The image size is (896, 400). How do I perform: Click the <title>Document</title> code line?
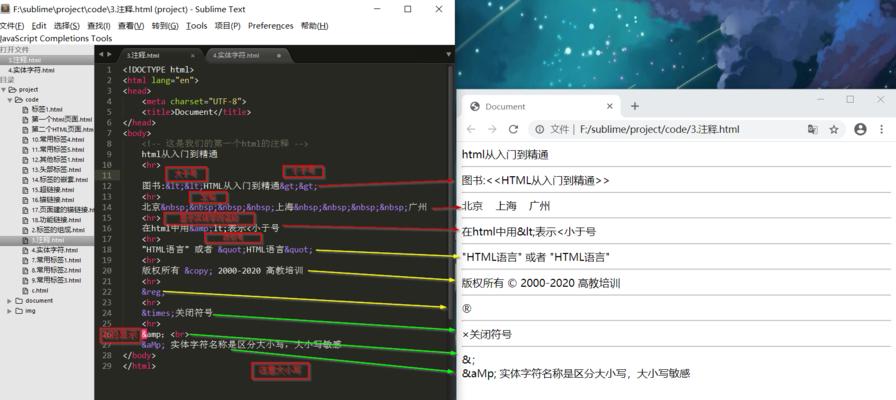pyautogui.click(x=196, y=112)
